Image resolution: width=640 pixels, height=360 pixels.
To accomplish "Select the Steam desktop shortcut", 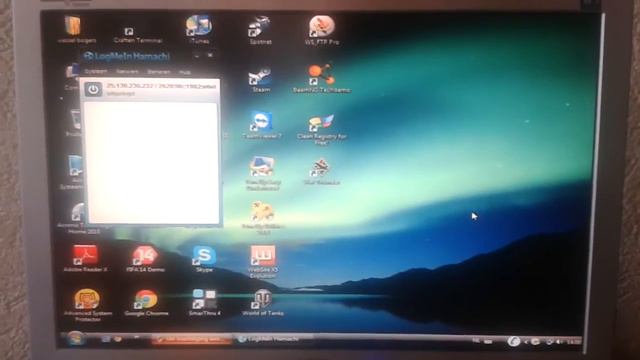I will click(261, 80).
